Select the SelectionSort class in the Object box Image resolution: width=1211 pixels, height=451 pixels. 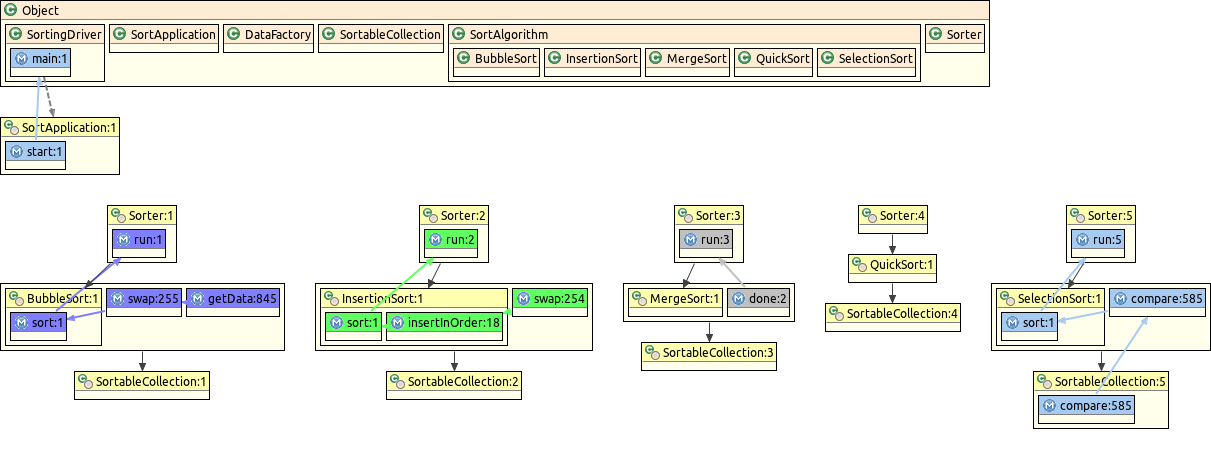coord(866,59)
